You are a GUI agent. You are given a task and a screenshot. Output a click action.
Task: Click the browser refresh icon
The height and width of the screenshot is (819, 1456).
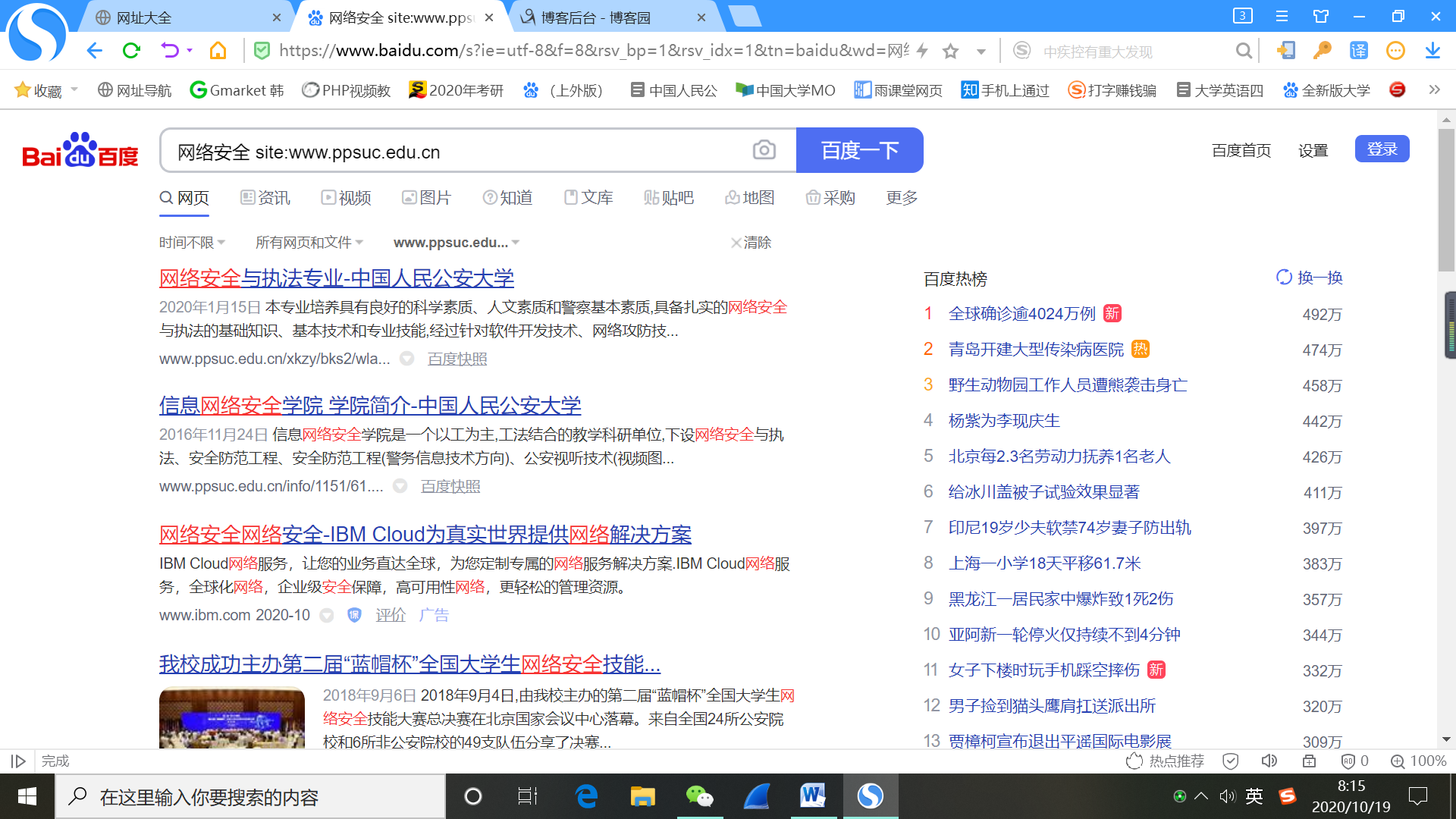(x=131, y=51)
